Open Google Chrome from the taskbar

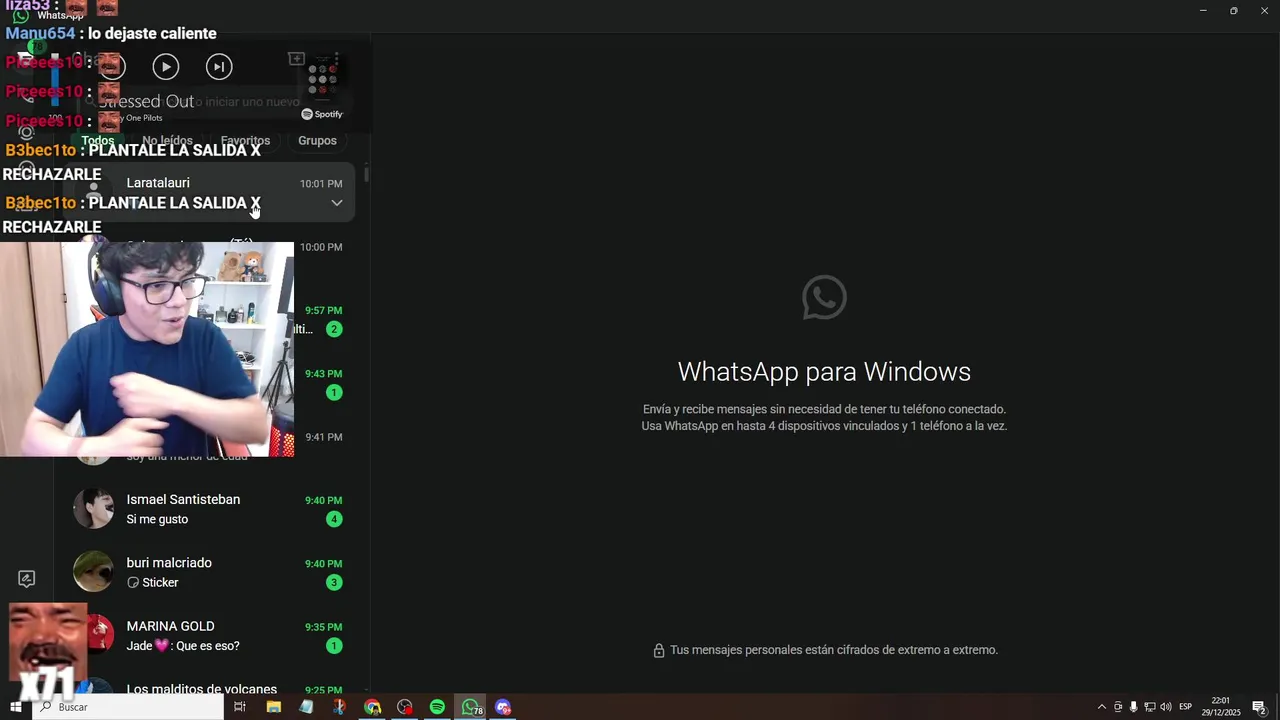pyautogui.click(x=372, y=707)
